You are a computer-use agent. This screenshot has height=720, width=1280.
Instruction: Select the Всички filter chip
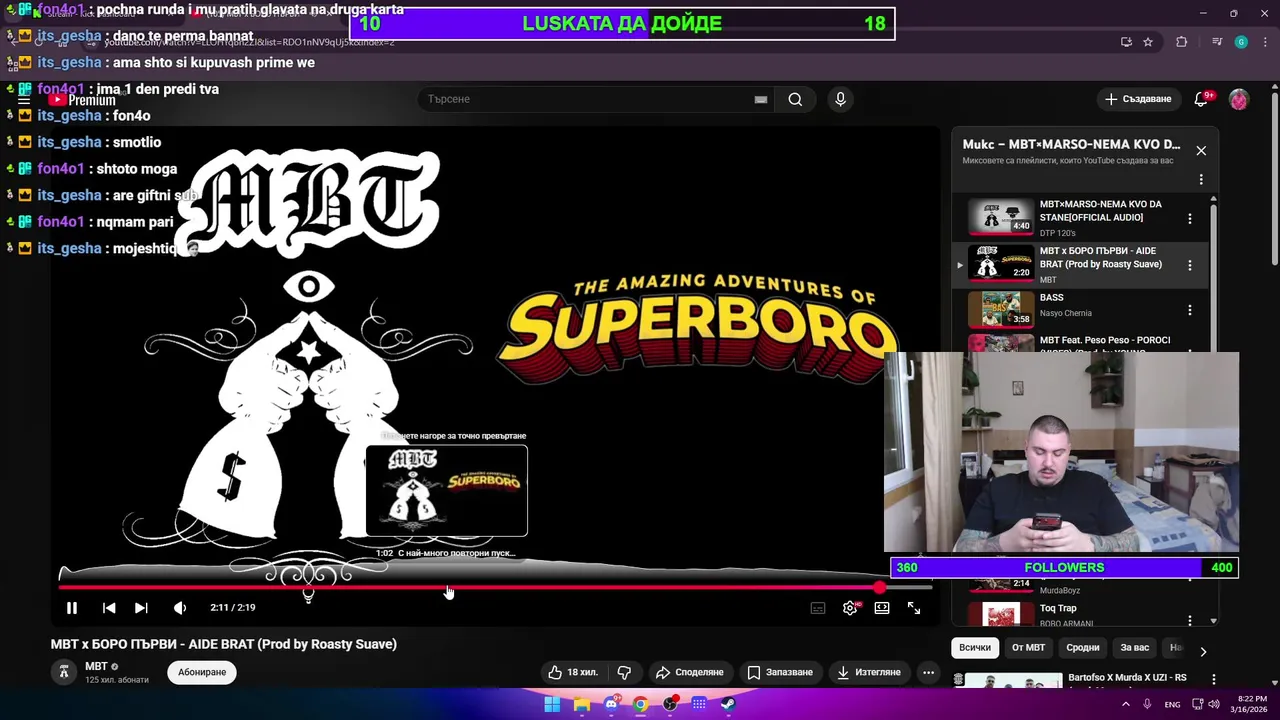click(975, 648)
